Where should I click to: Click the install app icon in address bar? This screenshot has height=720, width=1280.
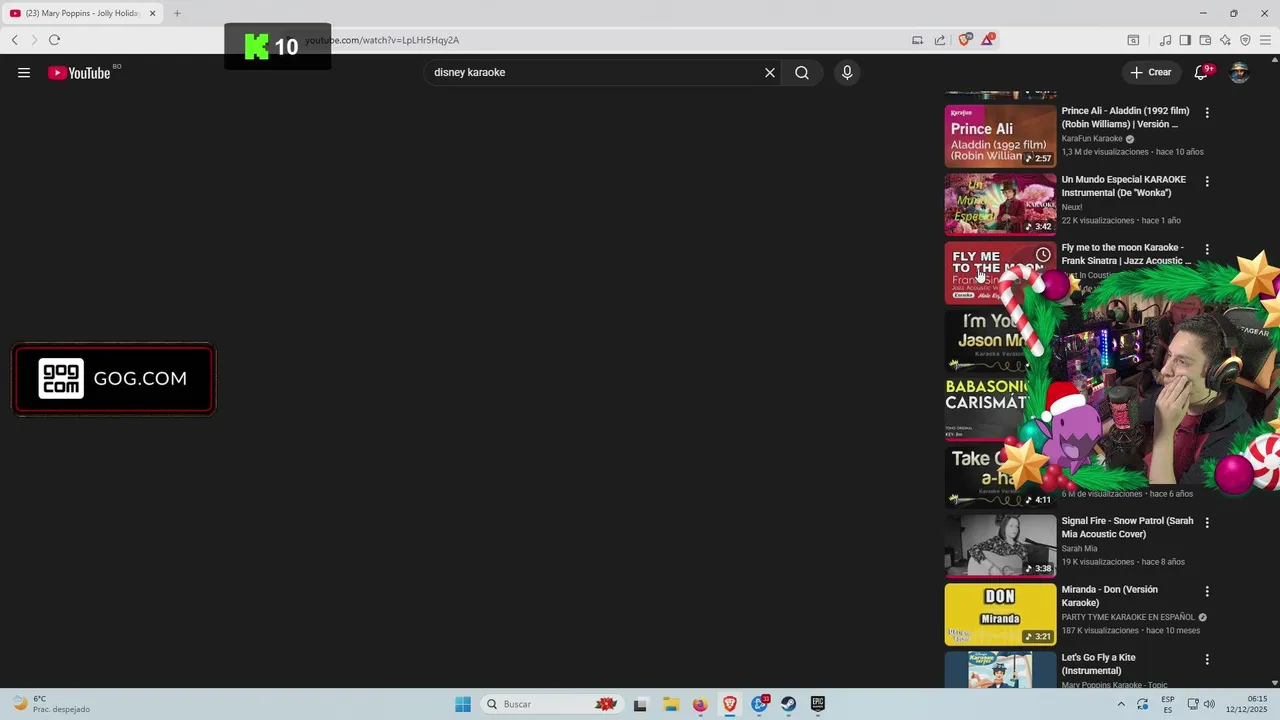pos(917,40)
